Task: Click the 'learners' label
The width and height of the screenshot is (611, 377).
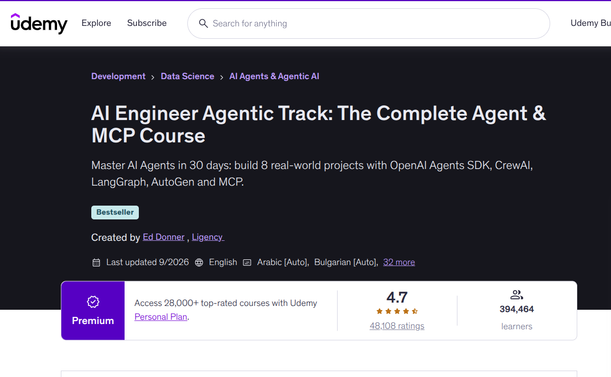Action: (x=517, y=326)
